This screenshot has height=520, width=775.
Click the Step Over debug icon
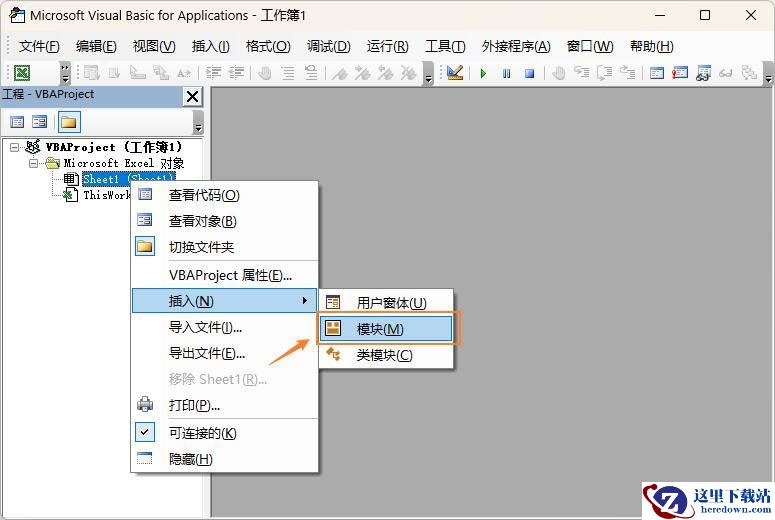pos(604,73)
